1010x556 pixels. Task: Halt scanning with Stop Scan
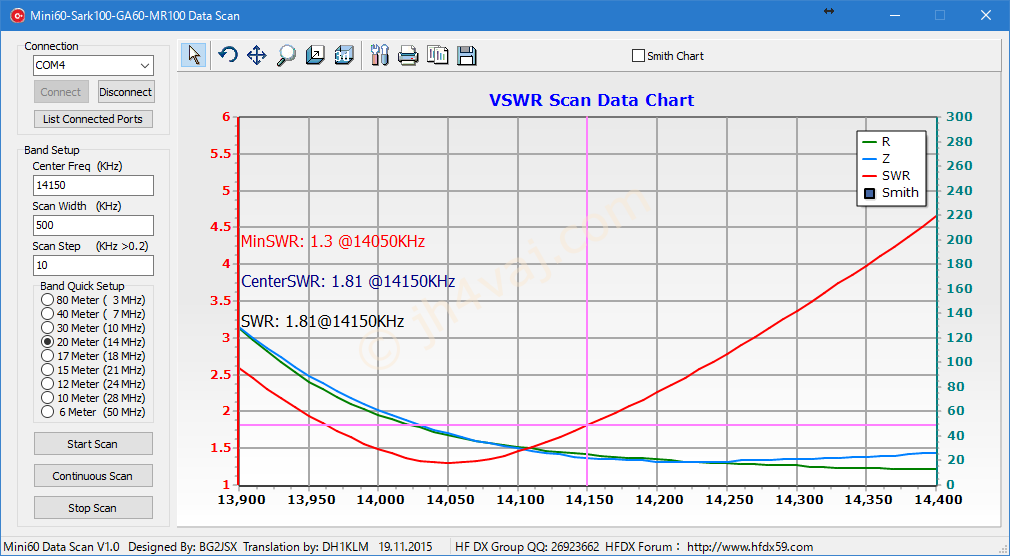click(93, 508)
